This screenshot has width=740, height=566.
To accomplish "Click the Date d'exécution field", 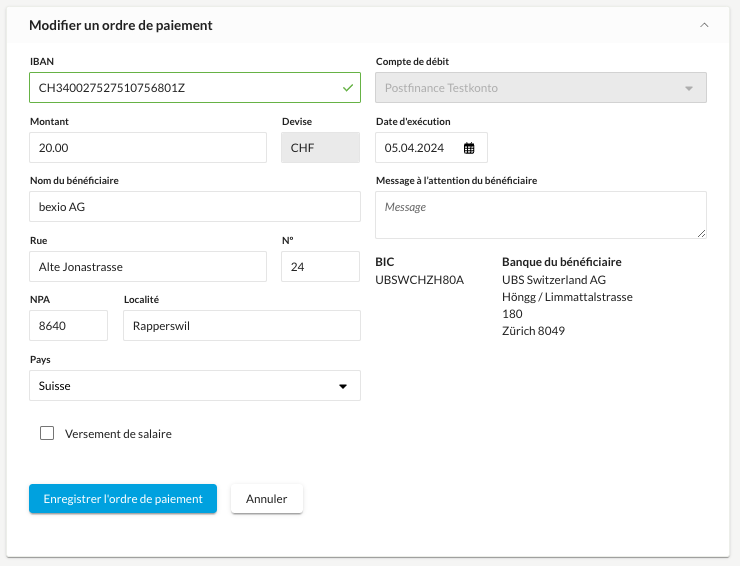I will click(431, 147).
